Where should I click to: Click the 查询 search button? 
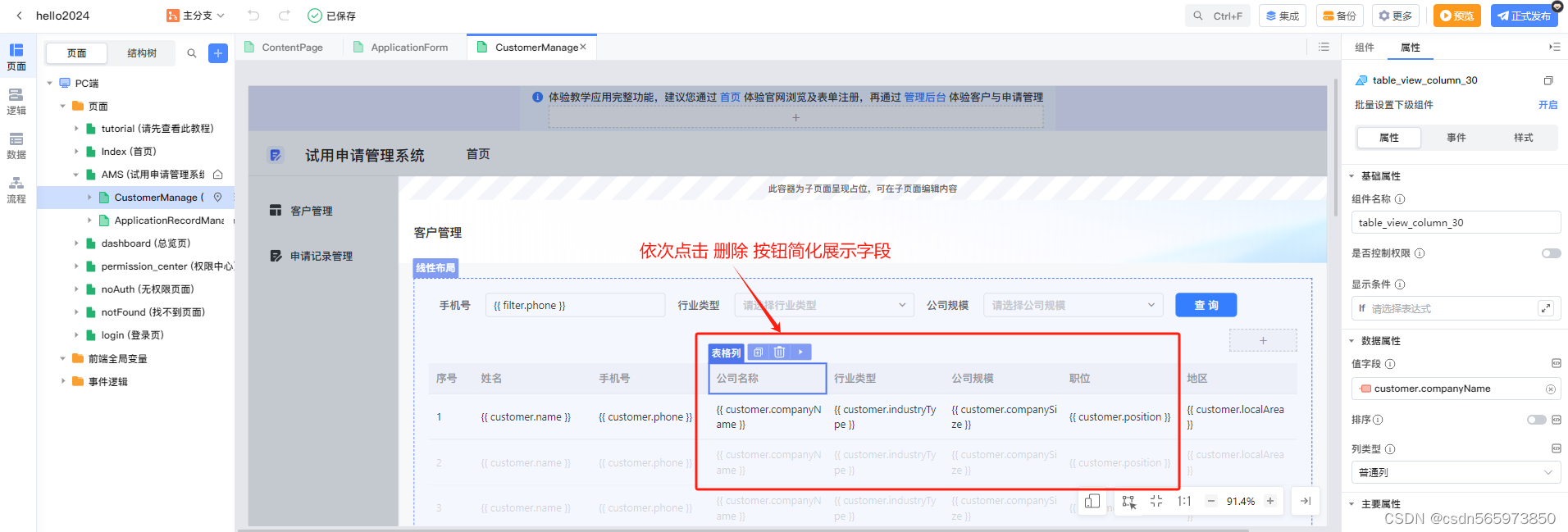point(1206,305)
